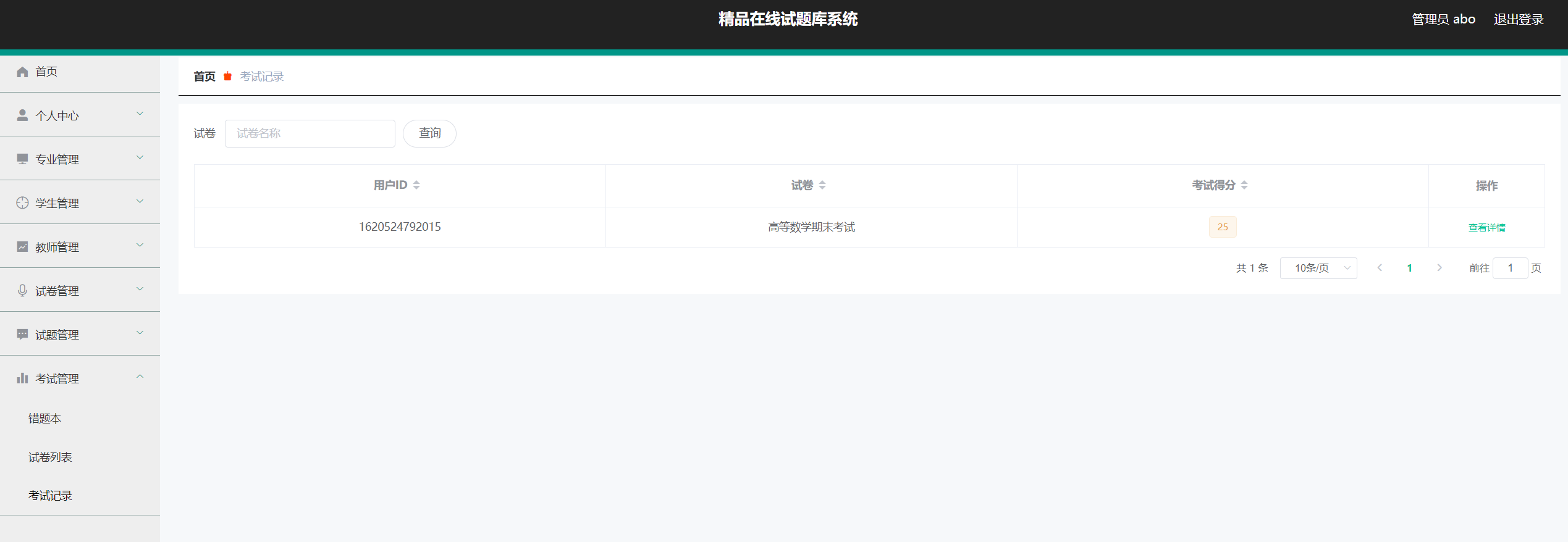Click the microphone icon beside 试卷管理
This screenshot has width=1568, height=542.
[x=22, y=291]
